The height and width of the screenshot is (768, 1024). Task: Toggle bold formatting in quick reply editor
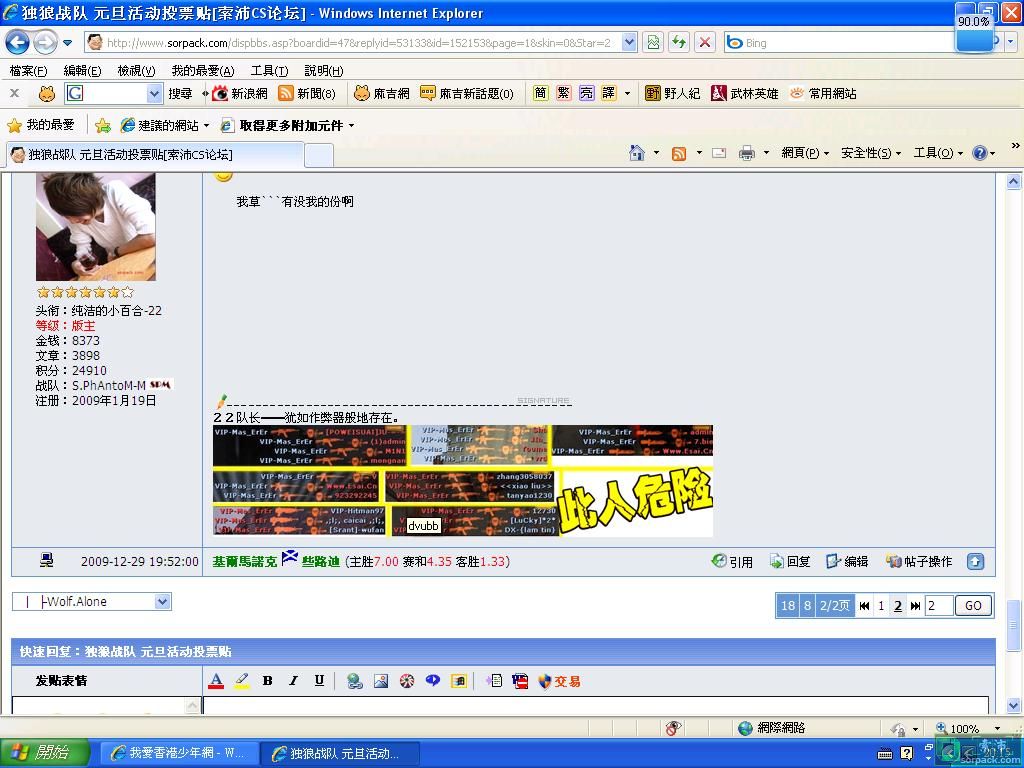267,681
